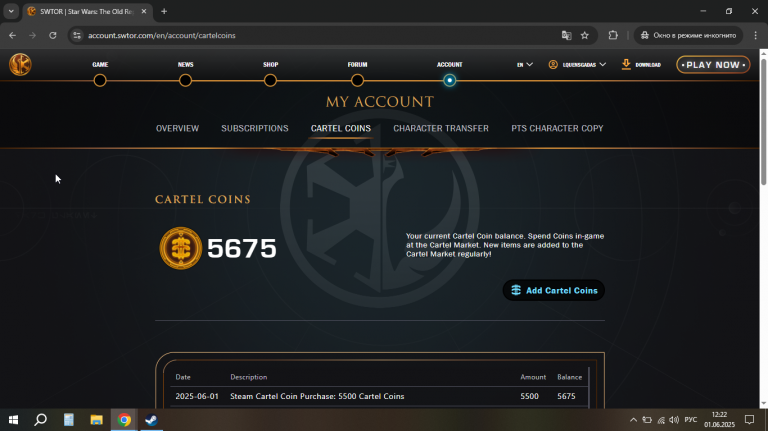
Task: Click the download arrow icon
Action: click(x=626, y=64)
